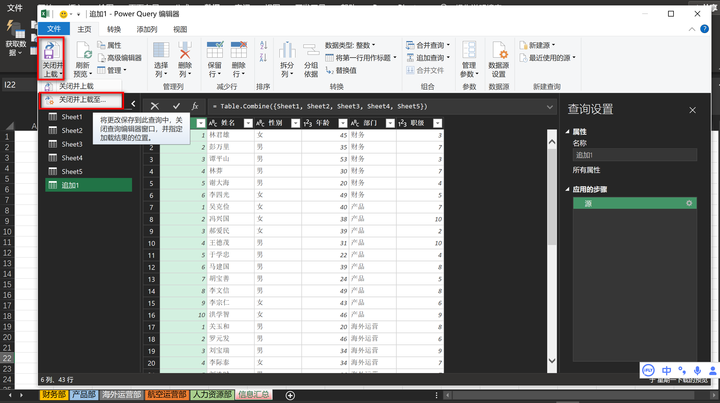The height and width of the screenshot is (403, 720).
Task: Click the query Name field 追加1
Action: 635,155
